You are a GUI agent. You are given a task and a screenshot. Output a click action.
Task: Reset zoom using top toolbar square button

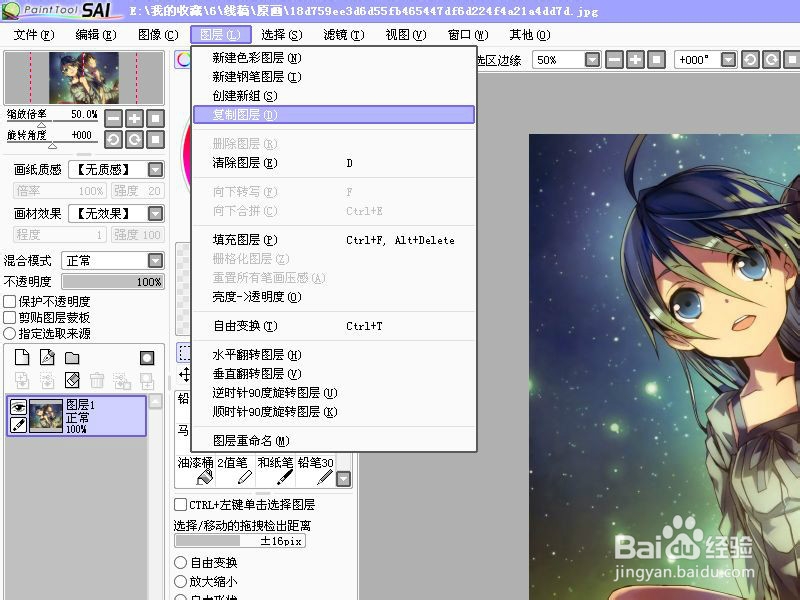tap(656, 60)
